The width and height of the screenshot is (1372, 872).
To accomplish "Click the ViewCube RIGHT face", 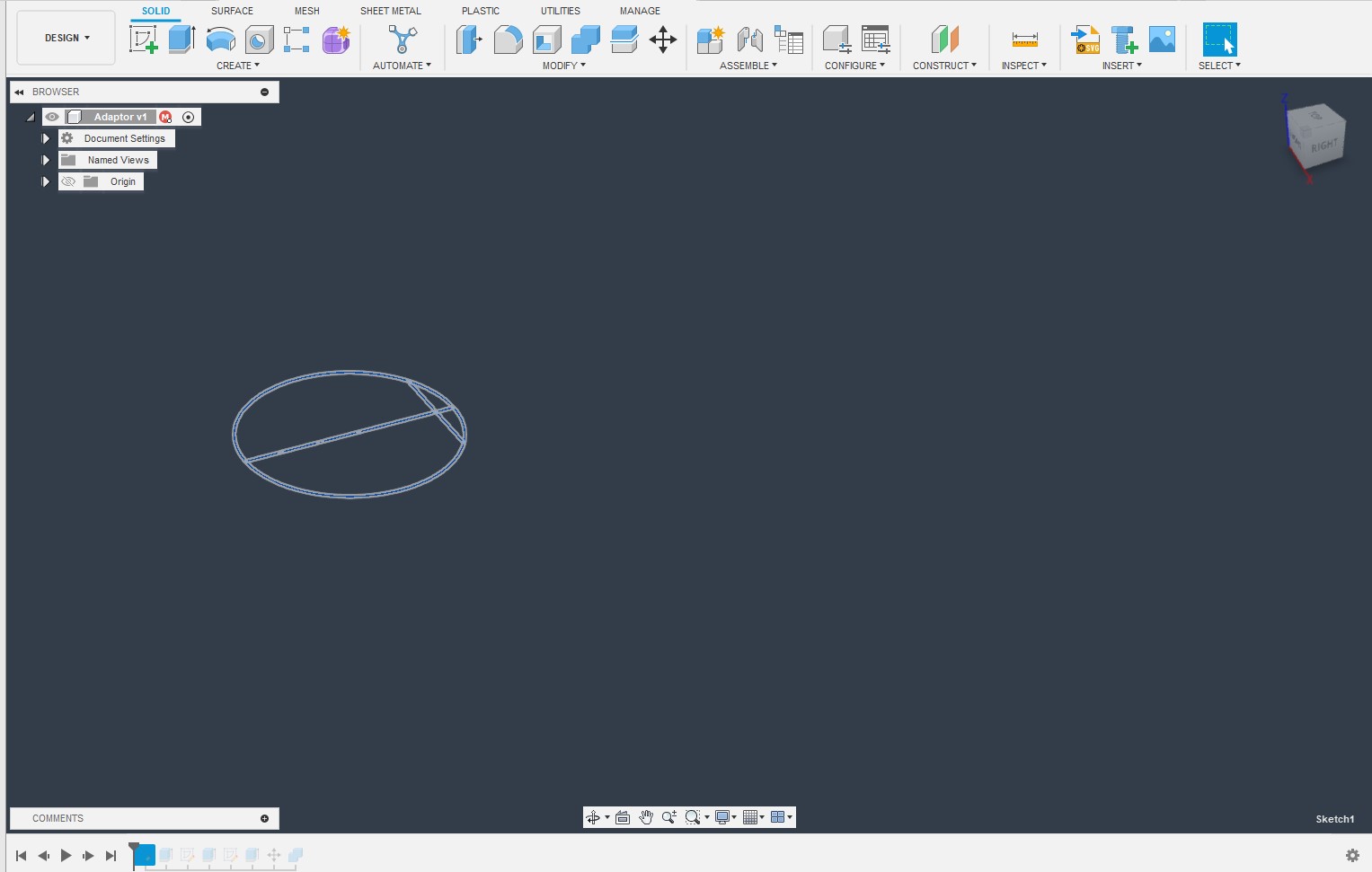I will (x=1324, y=145).
